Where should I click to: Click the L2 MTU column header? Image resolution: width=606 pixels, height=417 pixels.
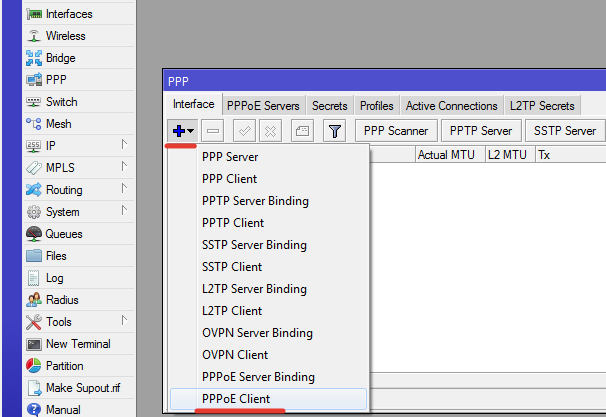pos(511,155)
